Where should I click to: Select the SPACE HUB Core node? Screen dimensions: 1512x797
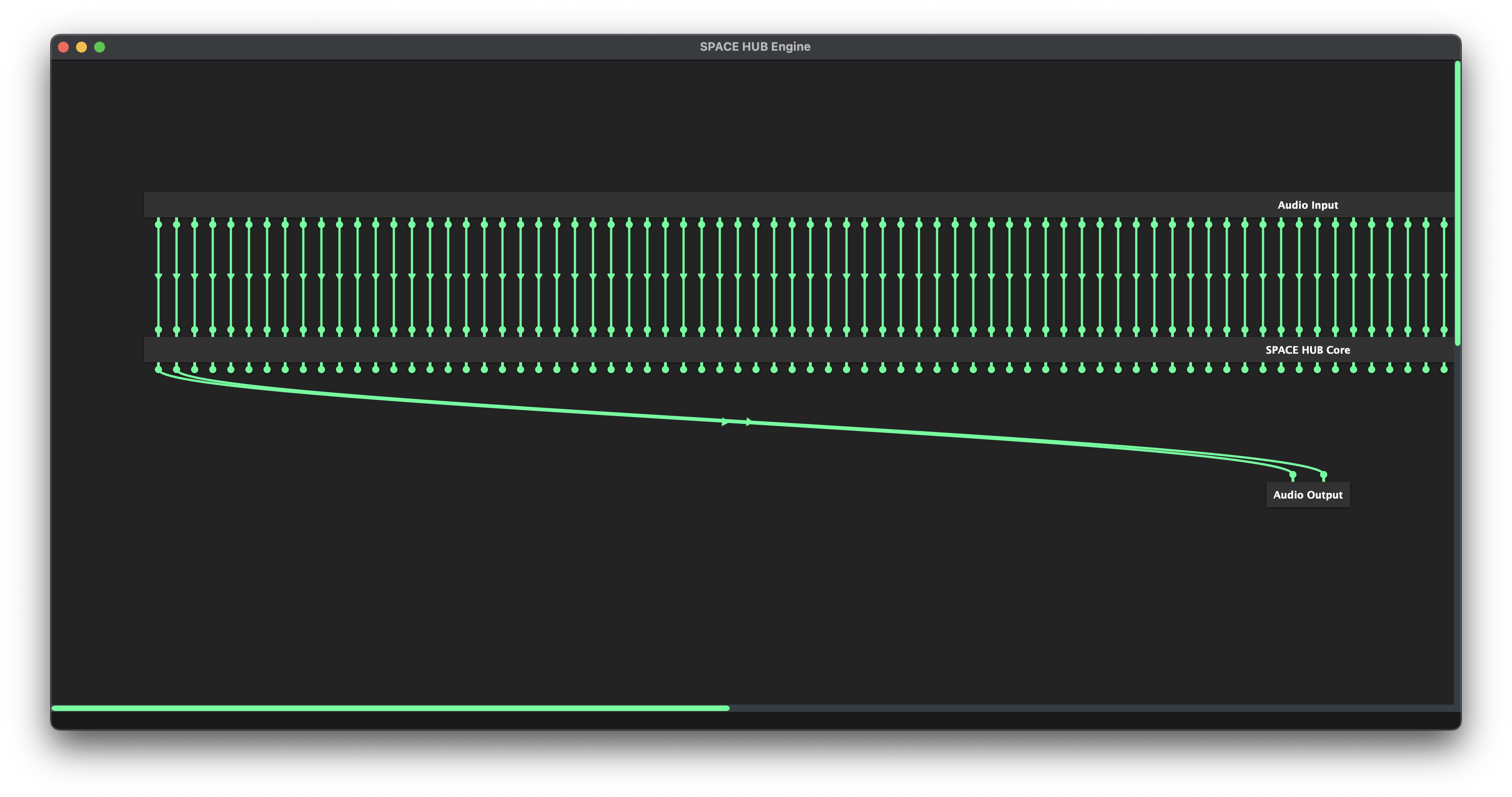[1307, 350]
